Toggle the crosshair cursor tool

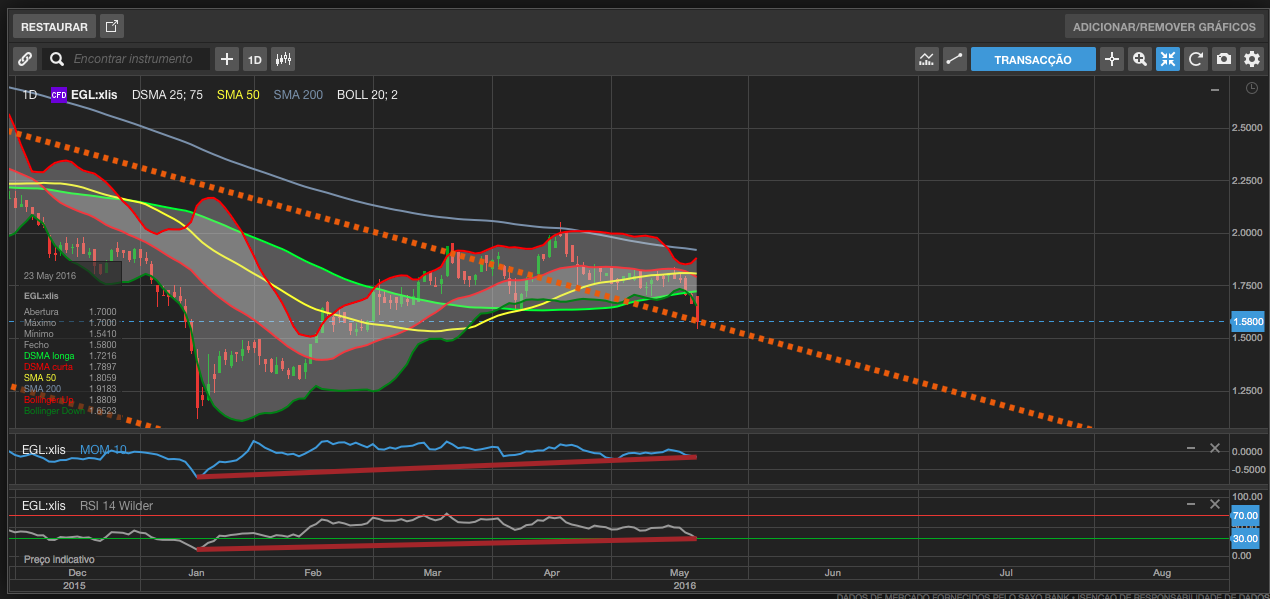(1112, 59)
